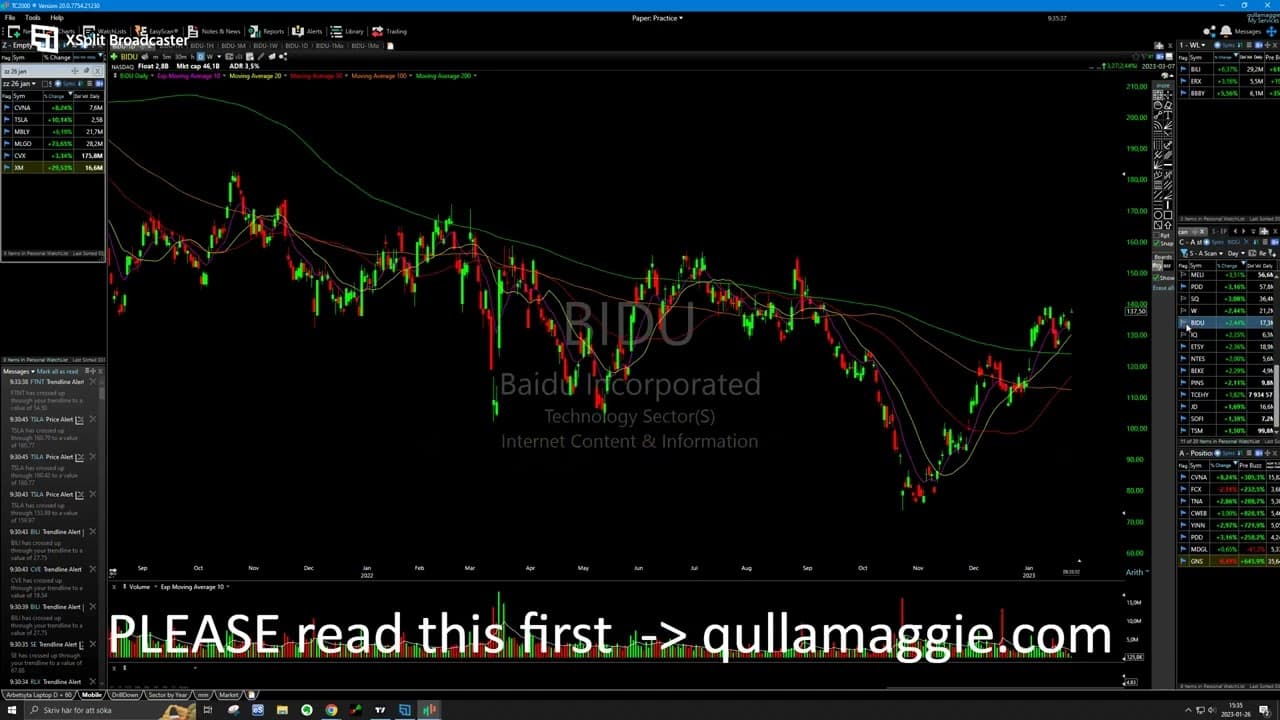
Task: Dismiss the CVE trendline alert message
Action: tap(93, 569)
